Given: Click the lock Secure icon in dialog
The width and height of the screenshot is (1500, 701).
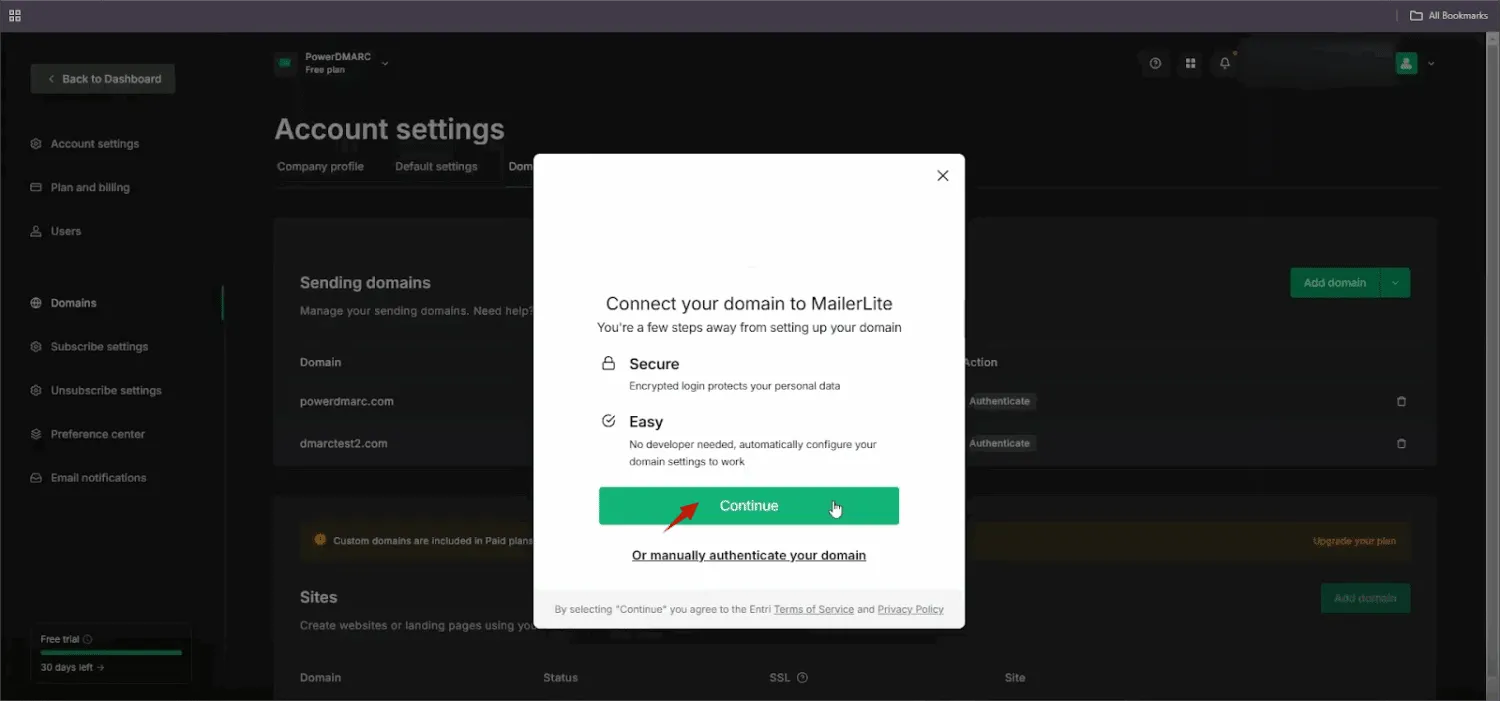Looking at the screenshot, I should [x=608, y=363].
